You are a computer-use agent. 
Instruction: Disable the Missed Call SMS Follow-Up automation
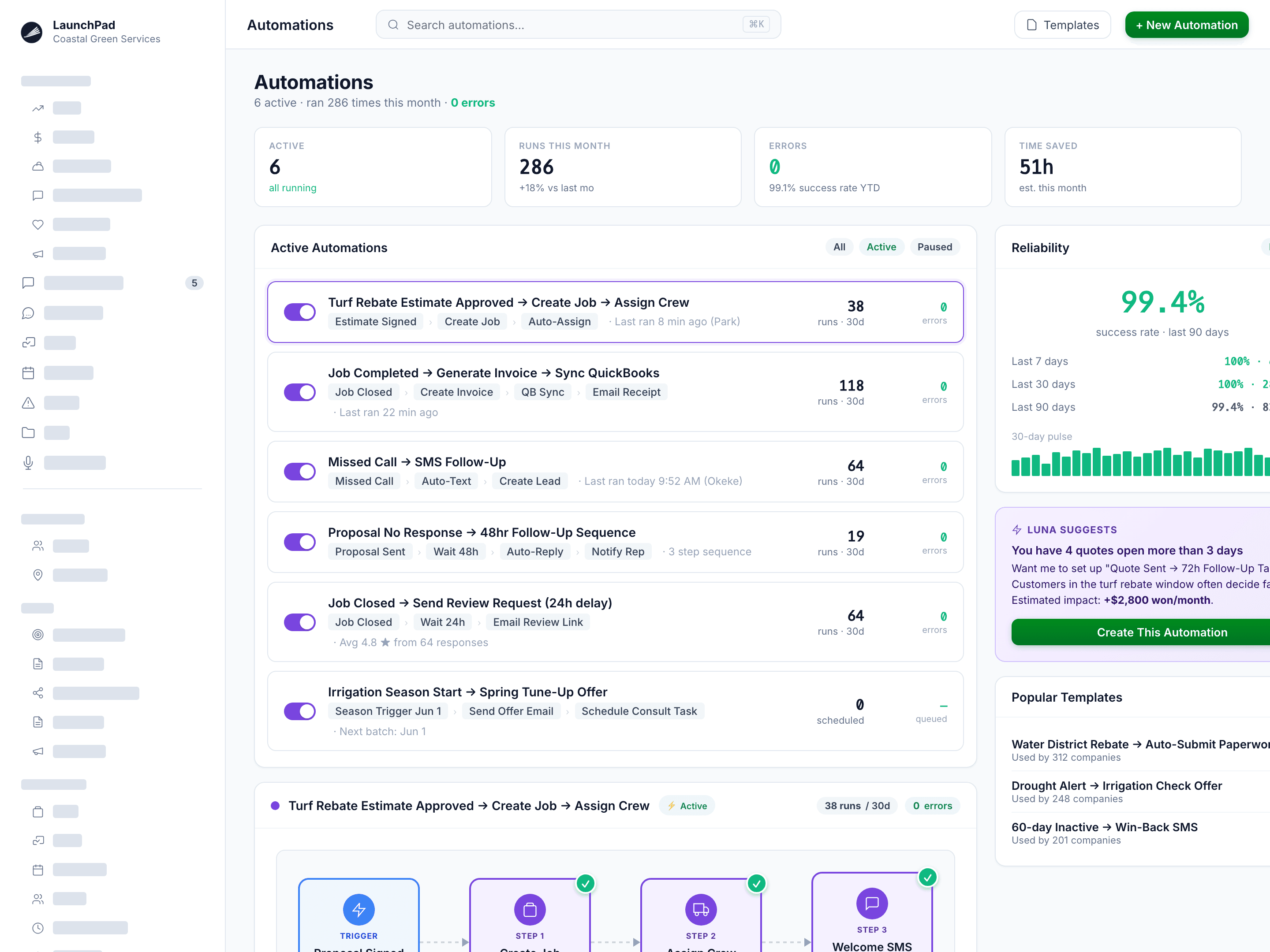[300, 472]
